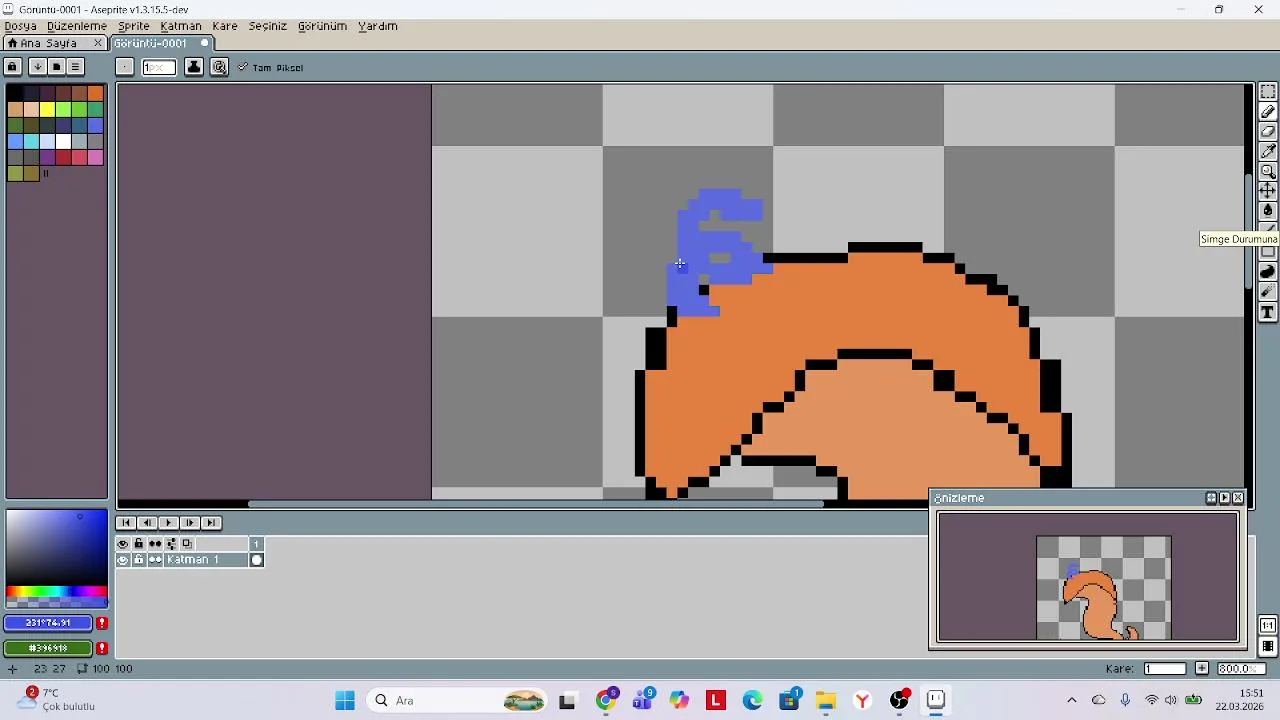Pick the white palette swatch
The image size is (1280, 720).
click(x=63, y=141)
